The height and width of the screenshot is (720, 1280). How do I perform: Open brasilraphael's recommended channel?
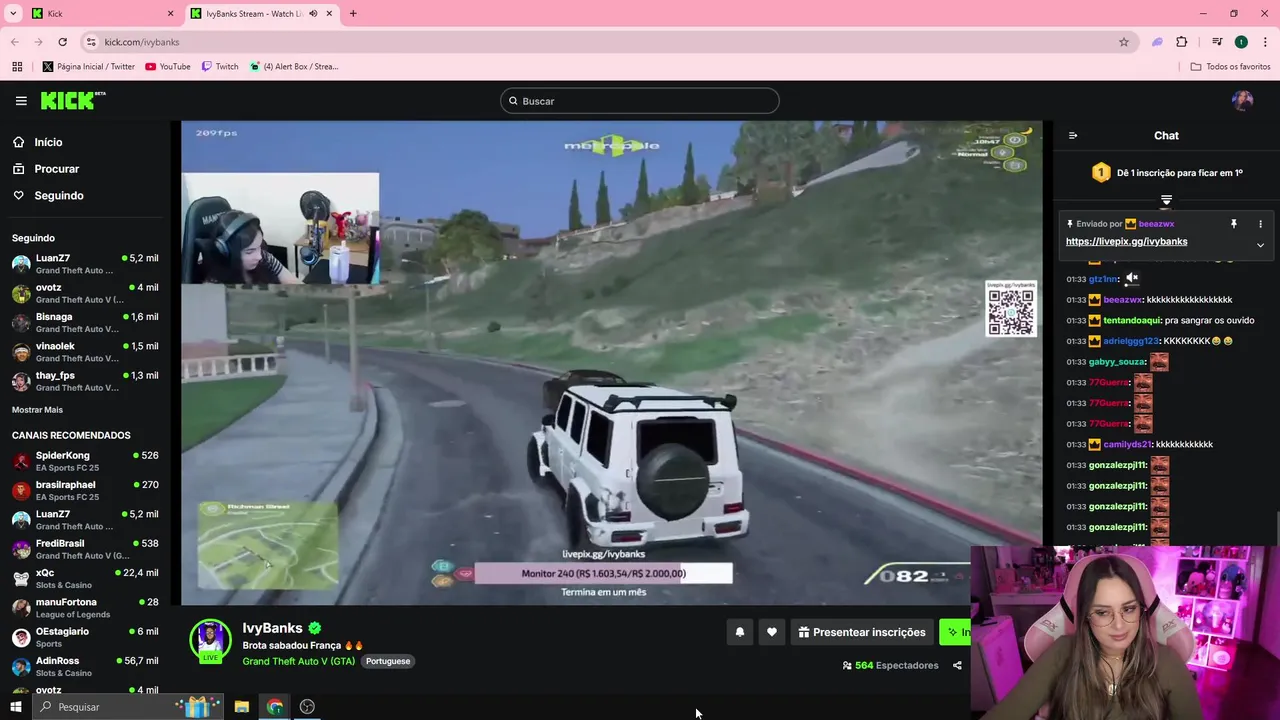[85, 490]
